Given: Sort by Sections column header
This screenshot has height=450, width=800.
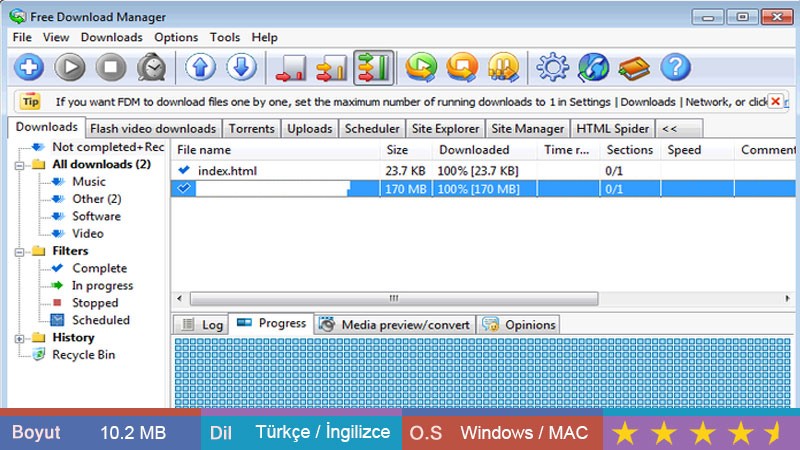Looking at the screenshot, I should [631, 150].
